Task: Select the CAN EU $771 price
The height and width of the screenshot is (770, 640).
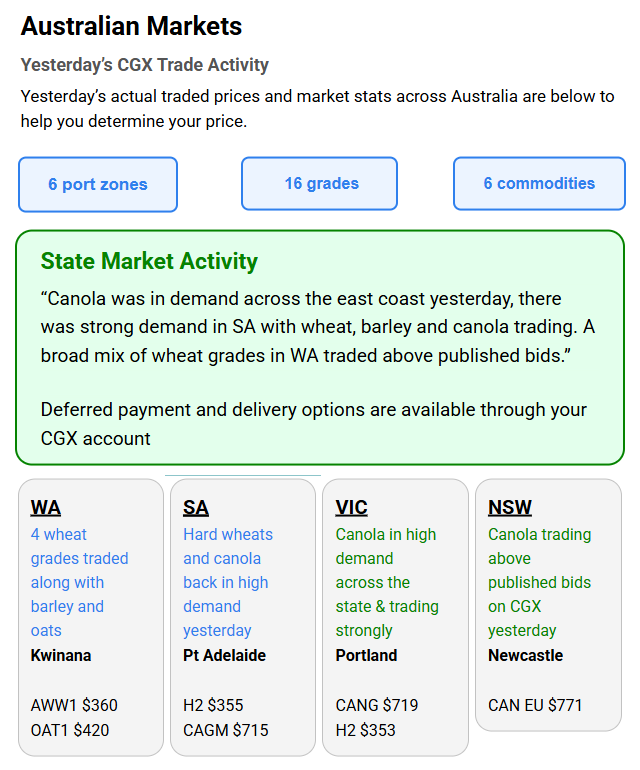Action: pos(535,705)
